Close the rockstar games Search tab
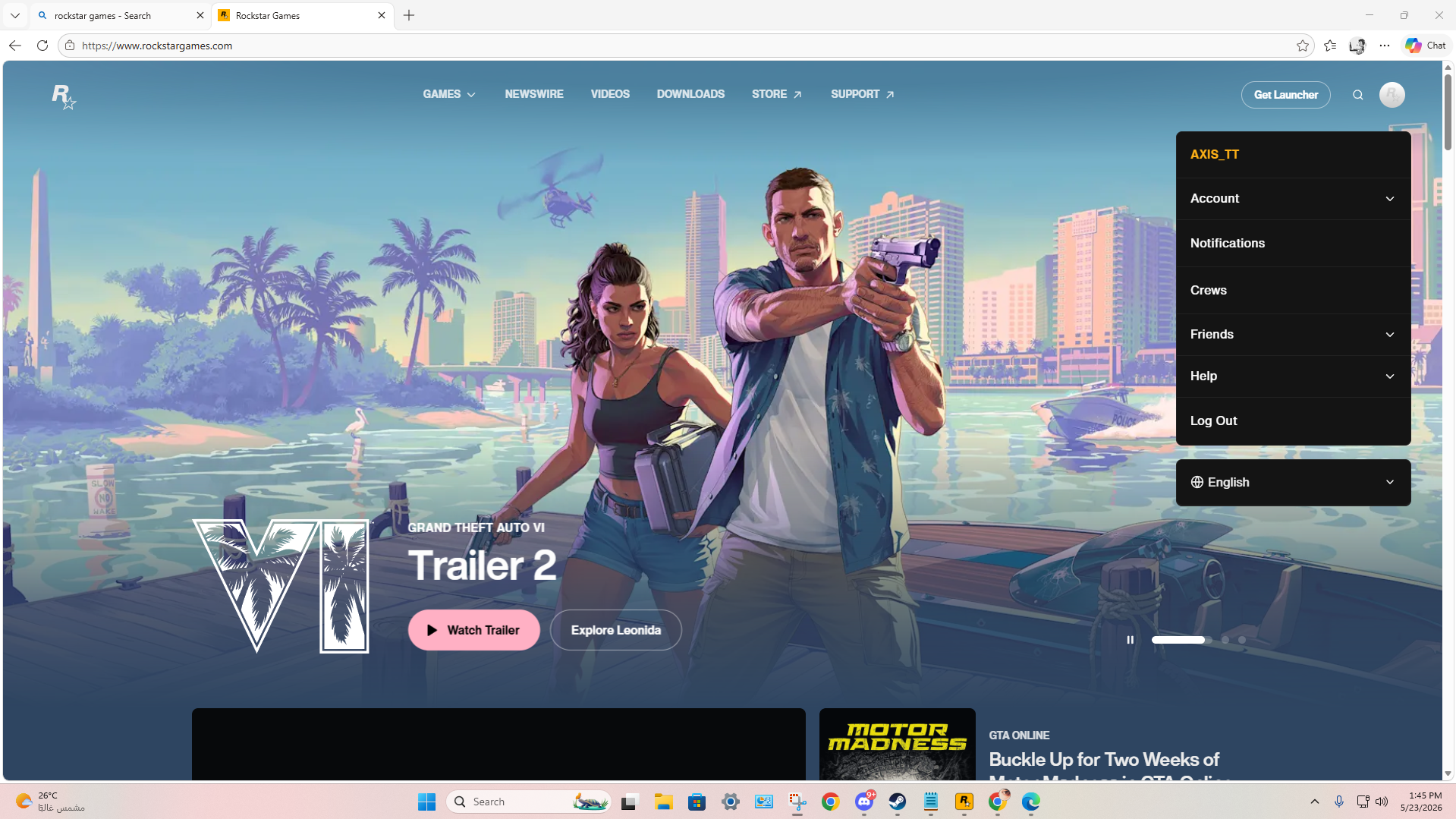The image size is (1456, 819). coord(200,15)
